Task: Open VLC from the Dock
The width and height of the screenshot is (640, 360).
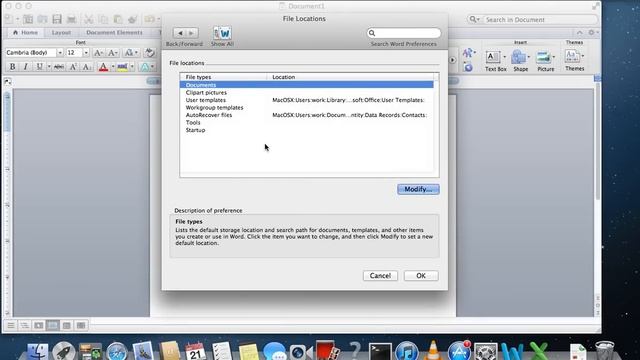Action: 433,351
